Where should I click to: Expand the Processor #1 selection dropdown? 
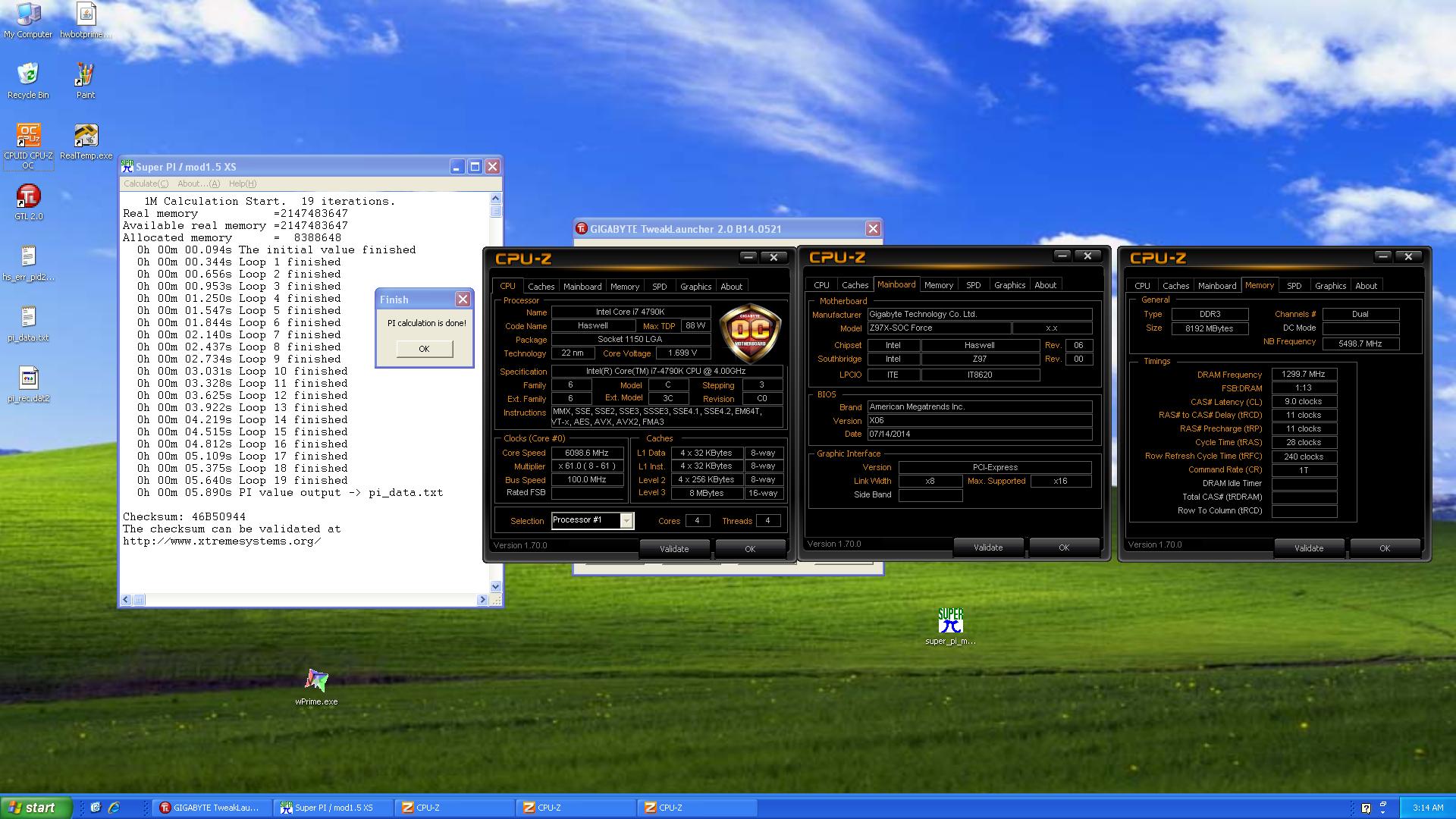[x=626, y=520]
